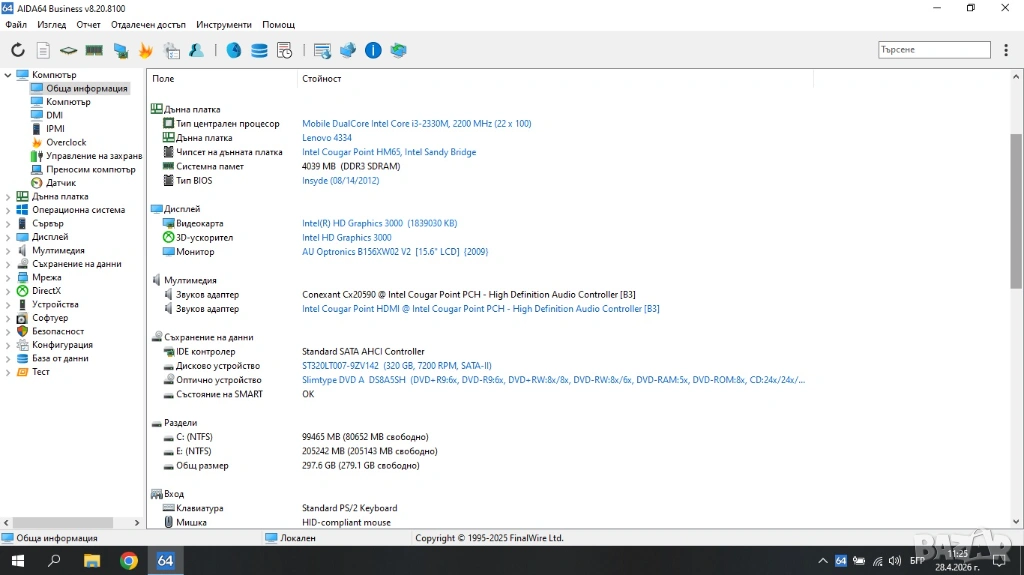
Task: Open AIDA64 from the Windows taskbar
Action: click(165, 561)
